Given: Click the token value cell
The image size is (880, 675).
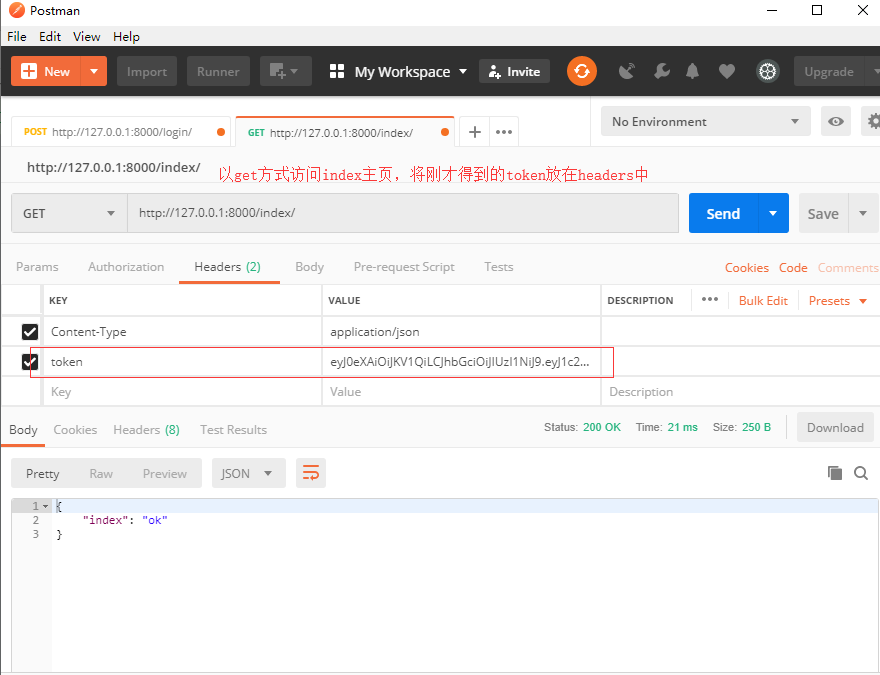Looking at the screenshot, I should coord(461,362).
